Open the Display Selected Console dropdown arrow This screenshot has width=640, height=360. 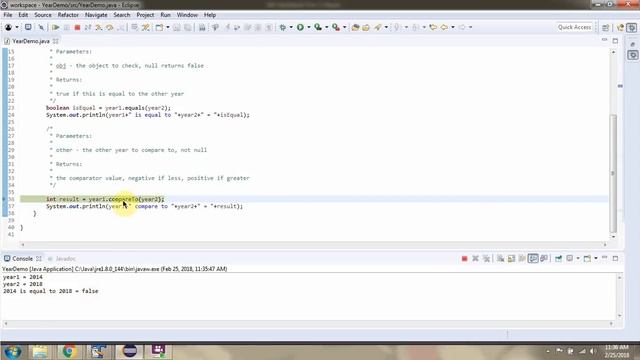click(x=578, y=258)
